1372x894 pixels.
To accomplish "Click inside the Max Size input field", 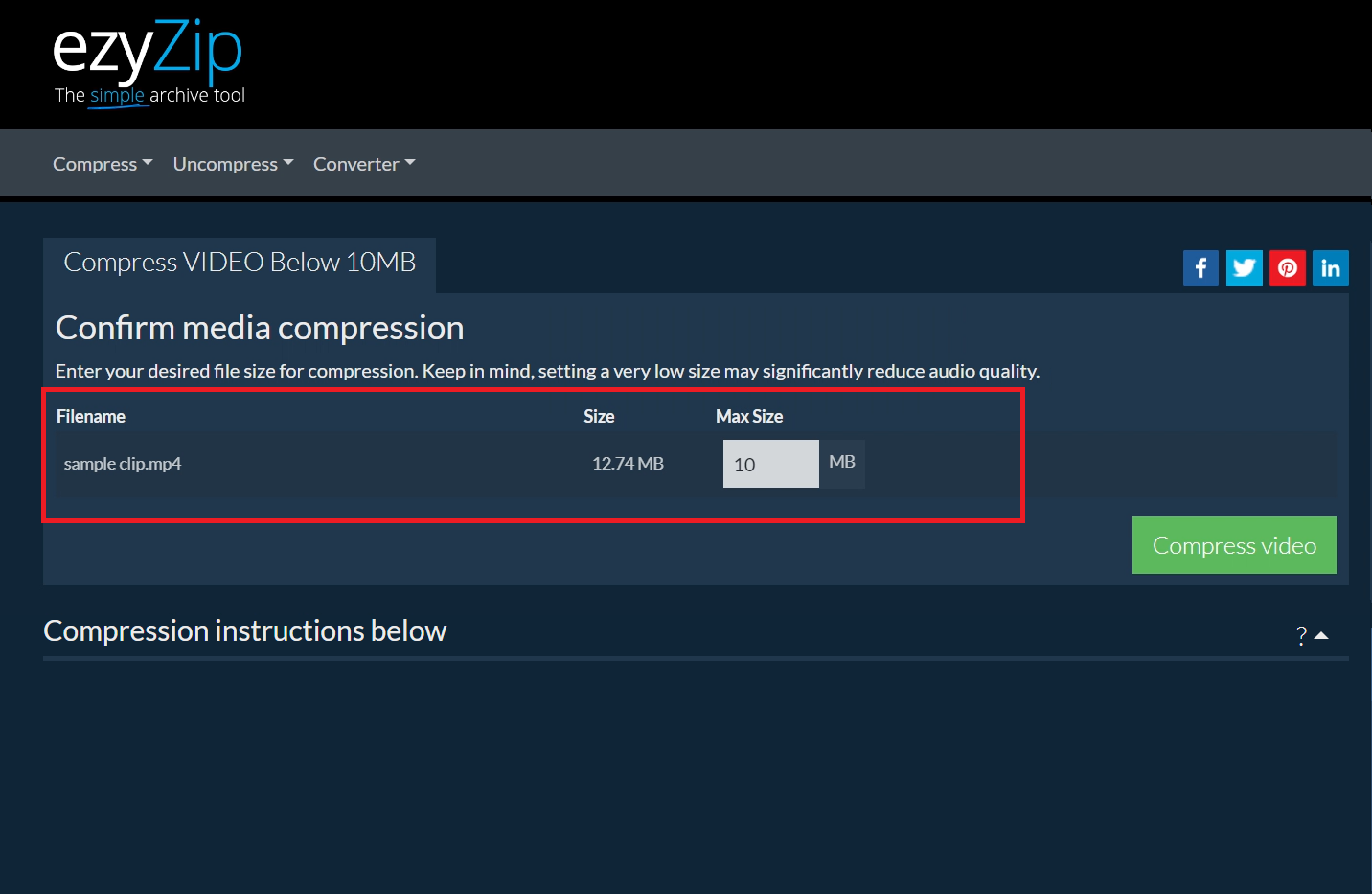I will (x=770, y=463).
